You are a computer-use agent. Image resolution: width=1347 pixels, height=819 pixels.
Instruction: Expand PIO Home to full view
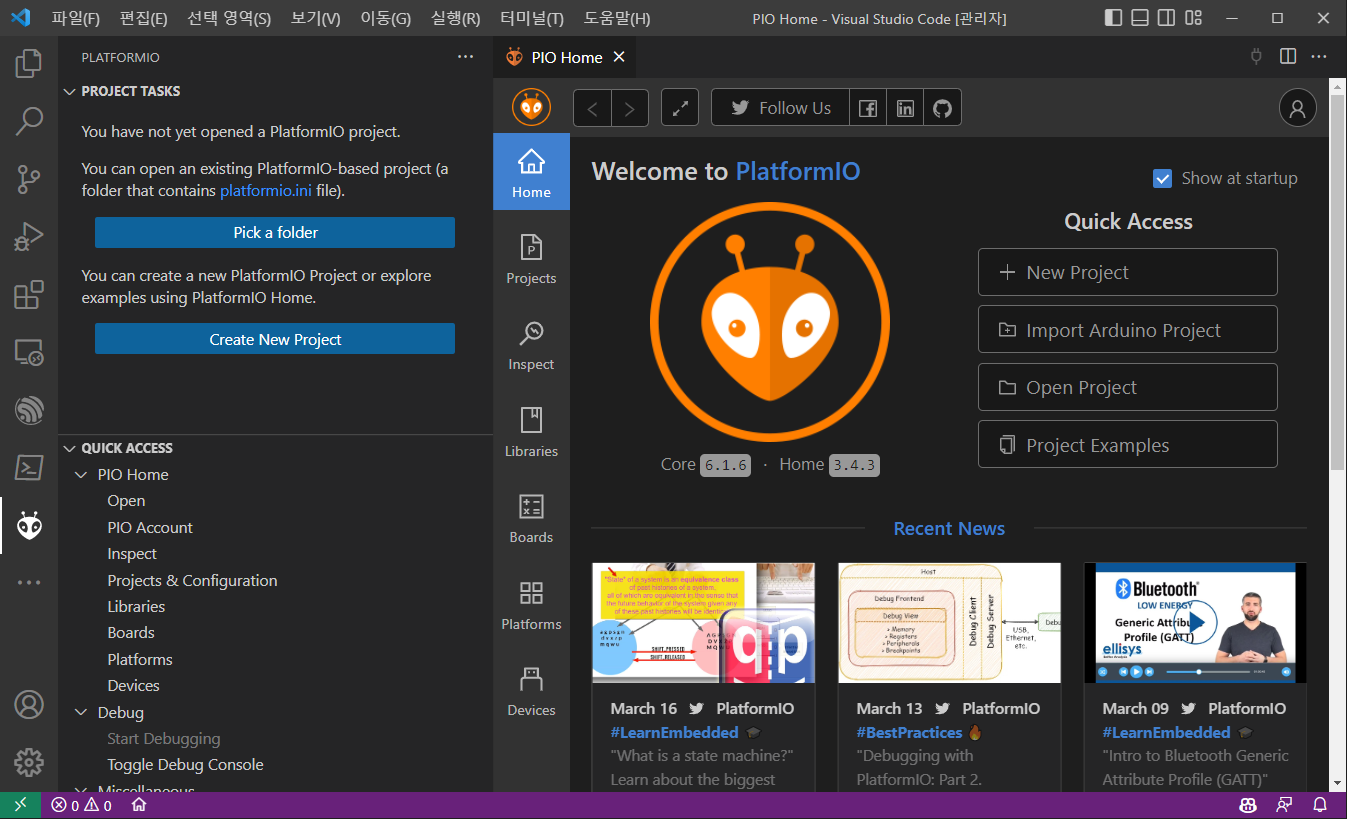[680, 108]
